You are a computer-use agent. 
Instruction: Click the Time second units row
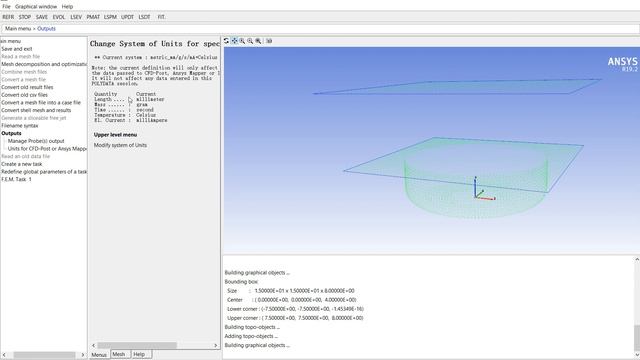[x=124, y=110]
